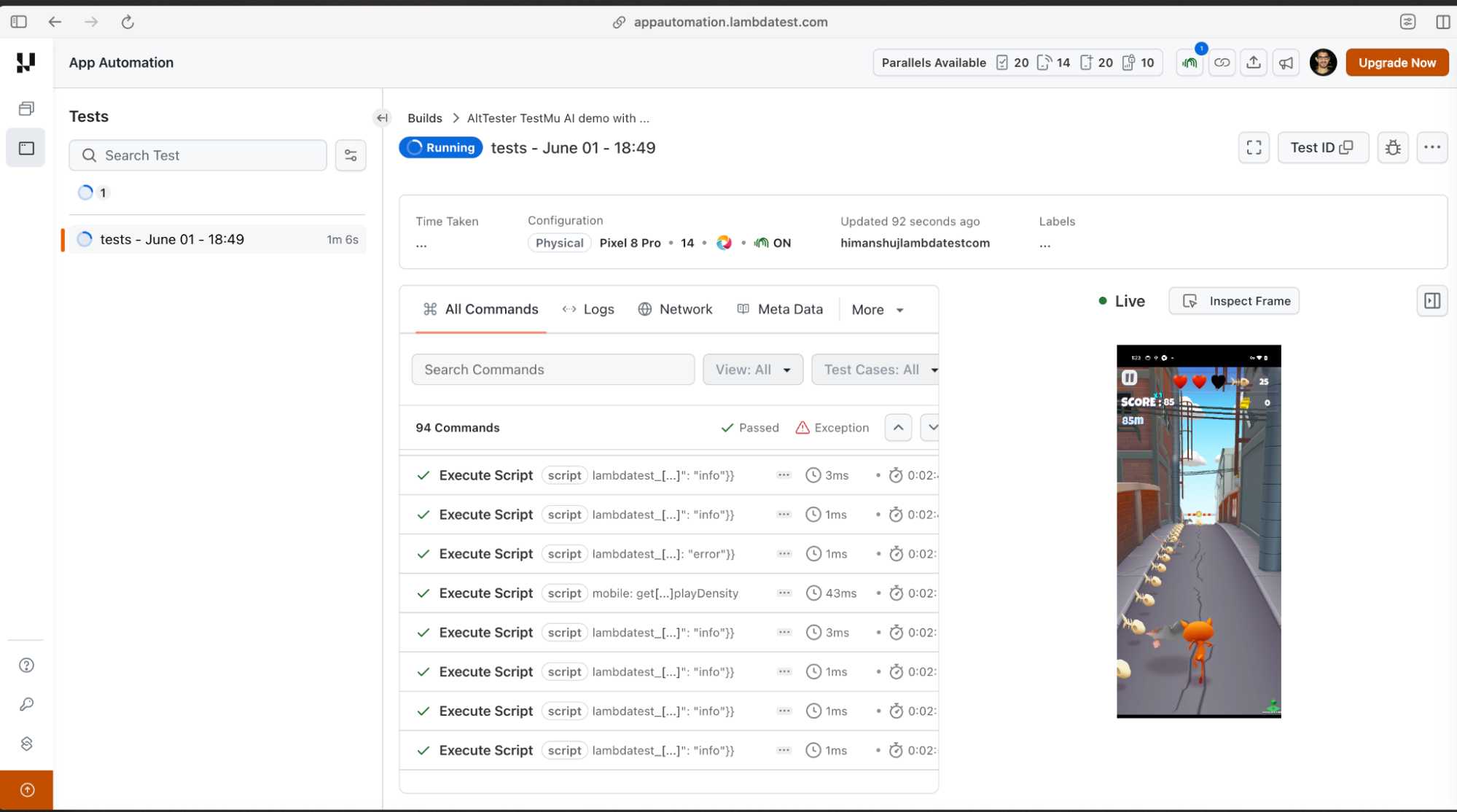
Task: Click the Upgrade Now button
Action: (1397, 63)
